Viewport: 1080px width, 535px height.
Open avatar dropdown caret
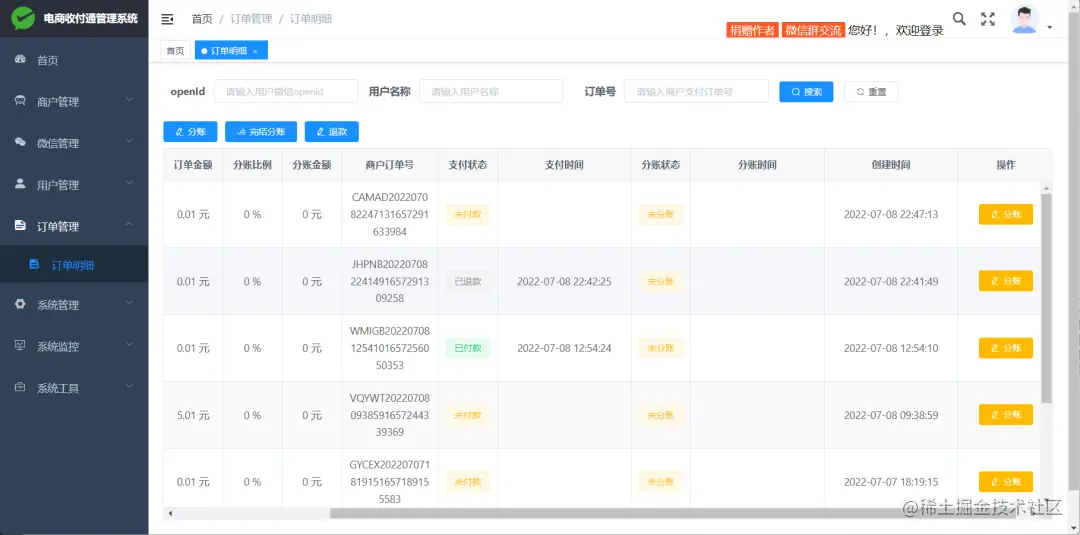click(x=1050, y=28)
